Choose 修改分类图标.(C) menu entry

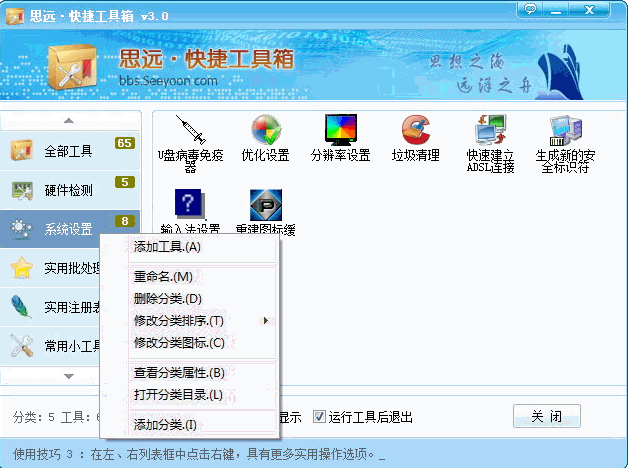coord(203,343)
